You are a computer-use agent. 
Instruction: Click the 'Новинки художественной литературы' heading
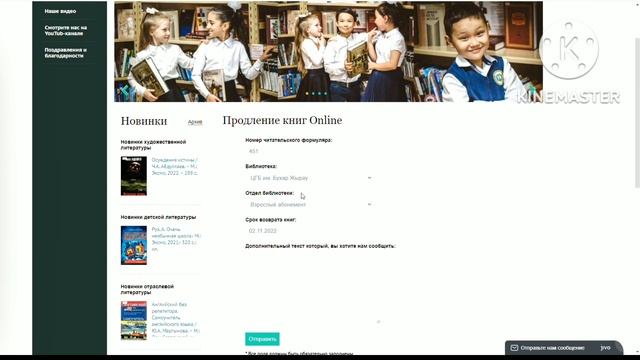[x=153, y=145]
